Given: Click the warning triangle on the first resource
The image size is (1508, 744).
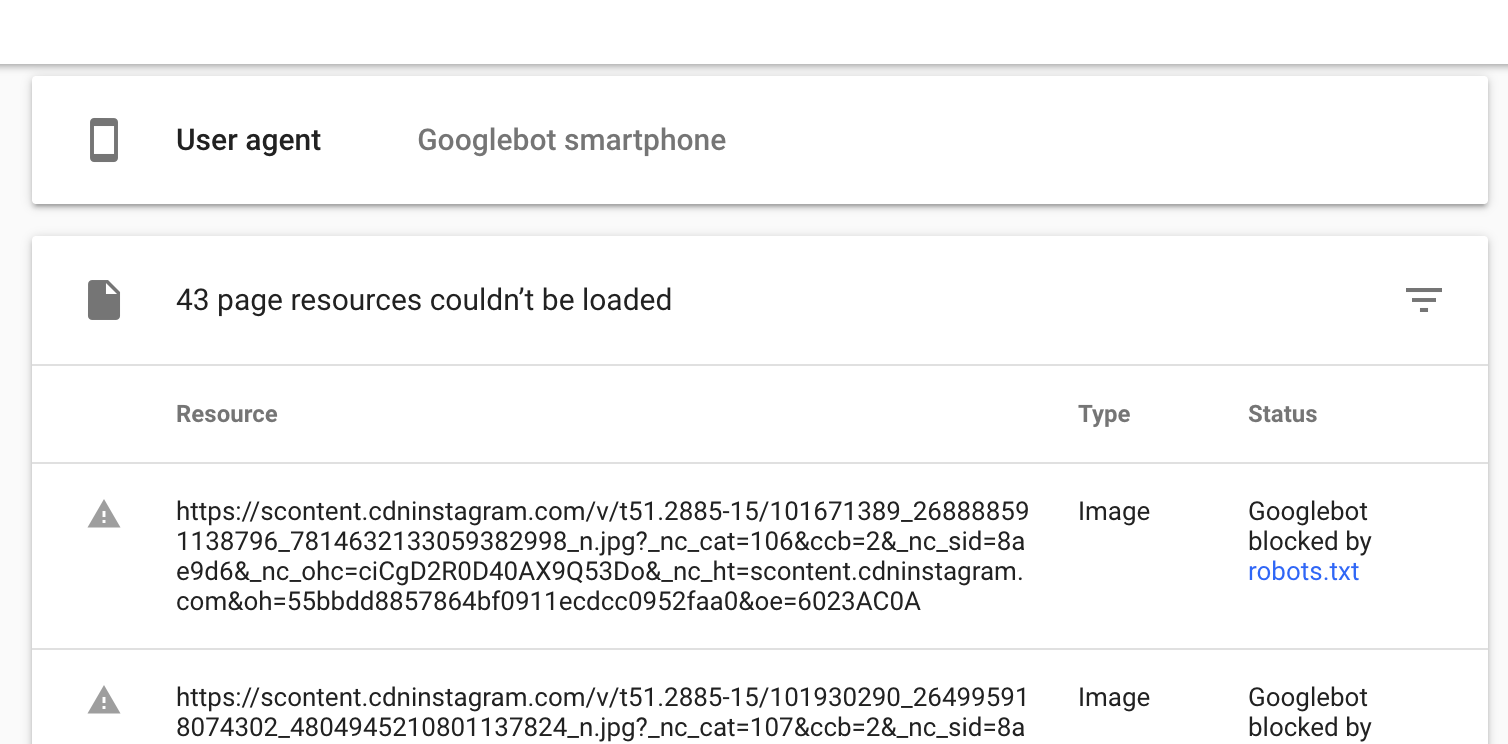Looking at the screenshot, I should pyautogui.click(x=104, y=515).
